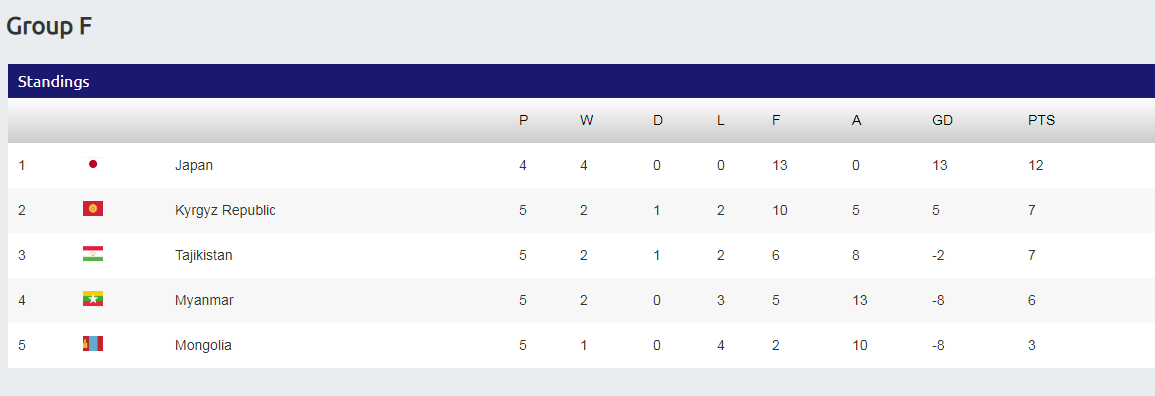The image size is (1155, 396).
Task: Click the Japan flag icon
Action: [x=93, y=164]
